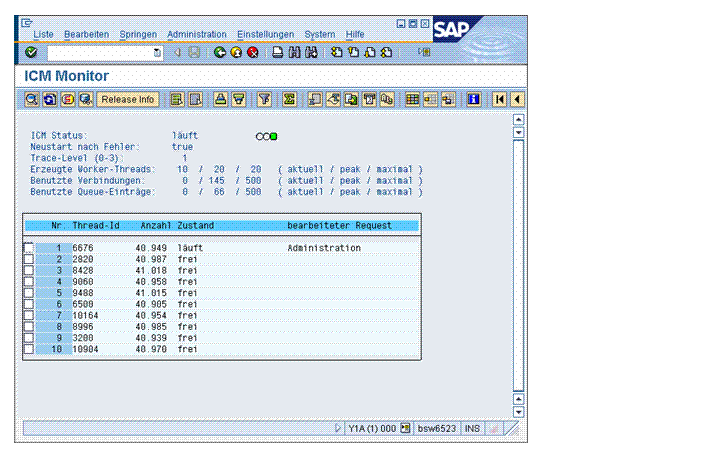Click the Save disk icon
The width and height of the screenshot is (720, 455).
194,52
